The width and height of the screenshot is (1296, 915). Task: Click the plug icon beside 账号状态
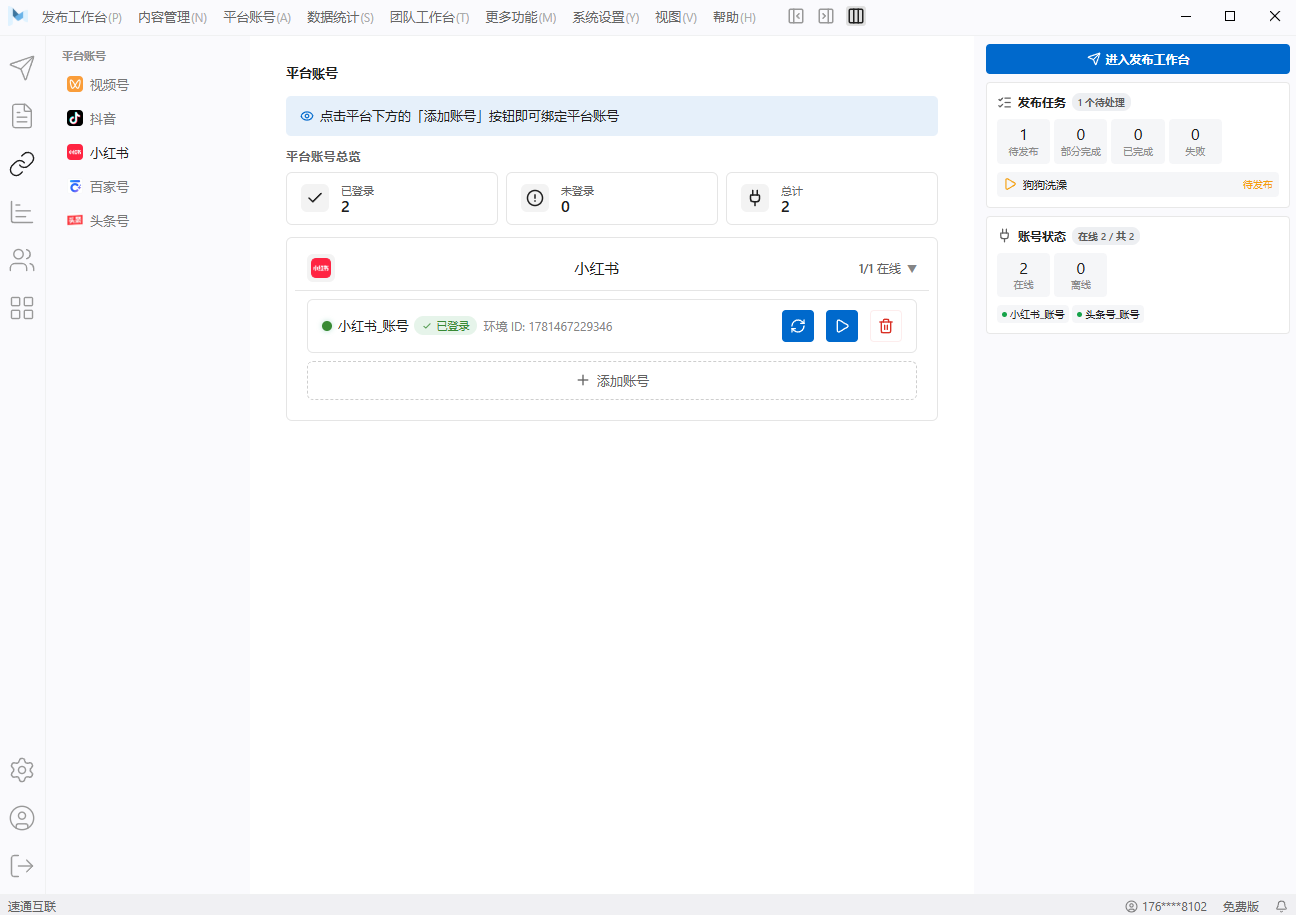pyautogui.click(x=1005, y=236)
